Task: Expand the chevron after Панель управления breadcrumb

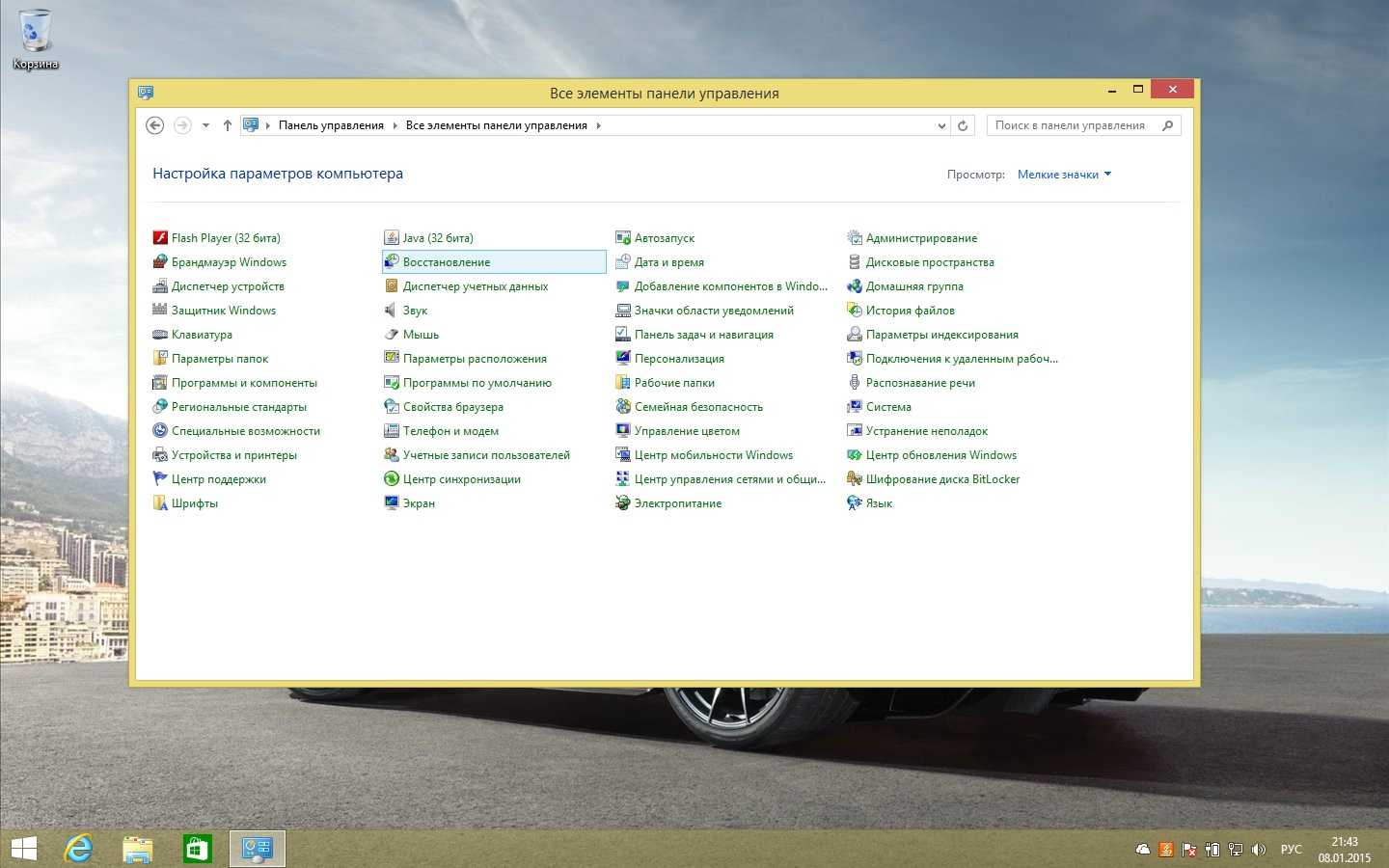Action: (x=395, y=125)
